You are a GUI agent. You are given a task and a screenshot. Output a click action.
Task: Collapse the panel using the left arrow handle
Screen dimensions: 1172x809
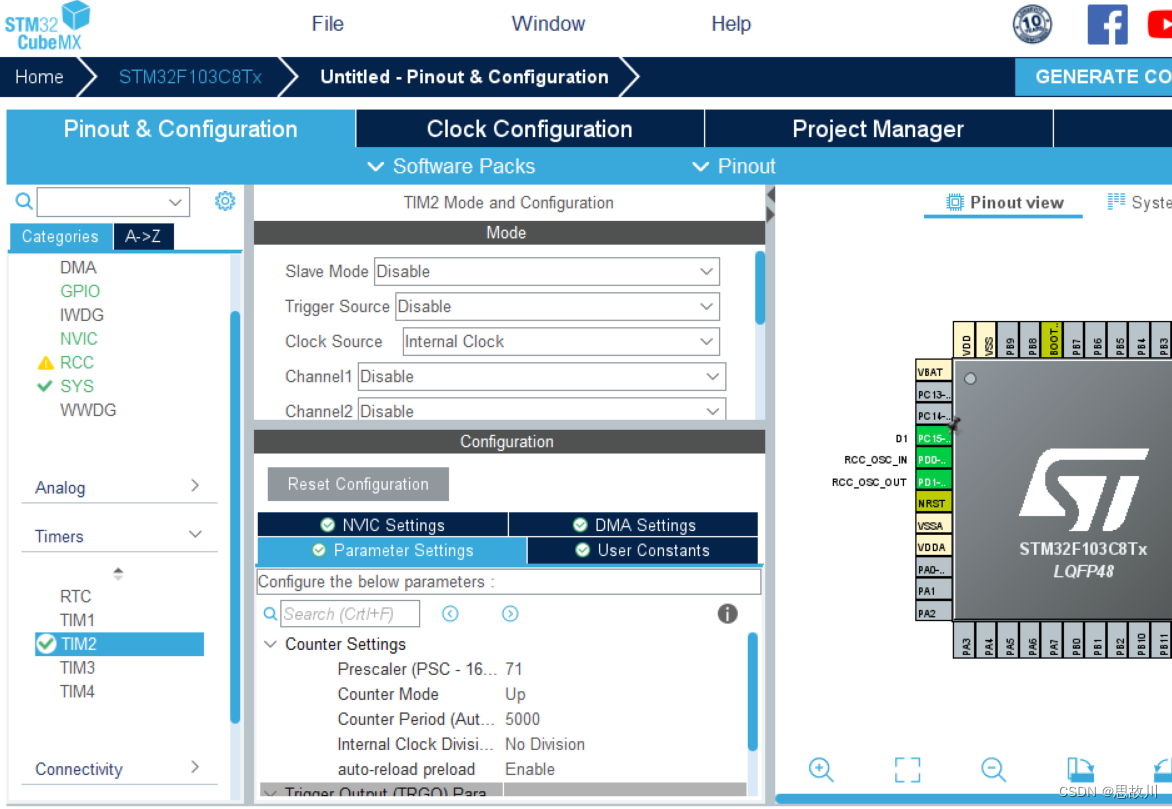pos(771,195)
